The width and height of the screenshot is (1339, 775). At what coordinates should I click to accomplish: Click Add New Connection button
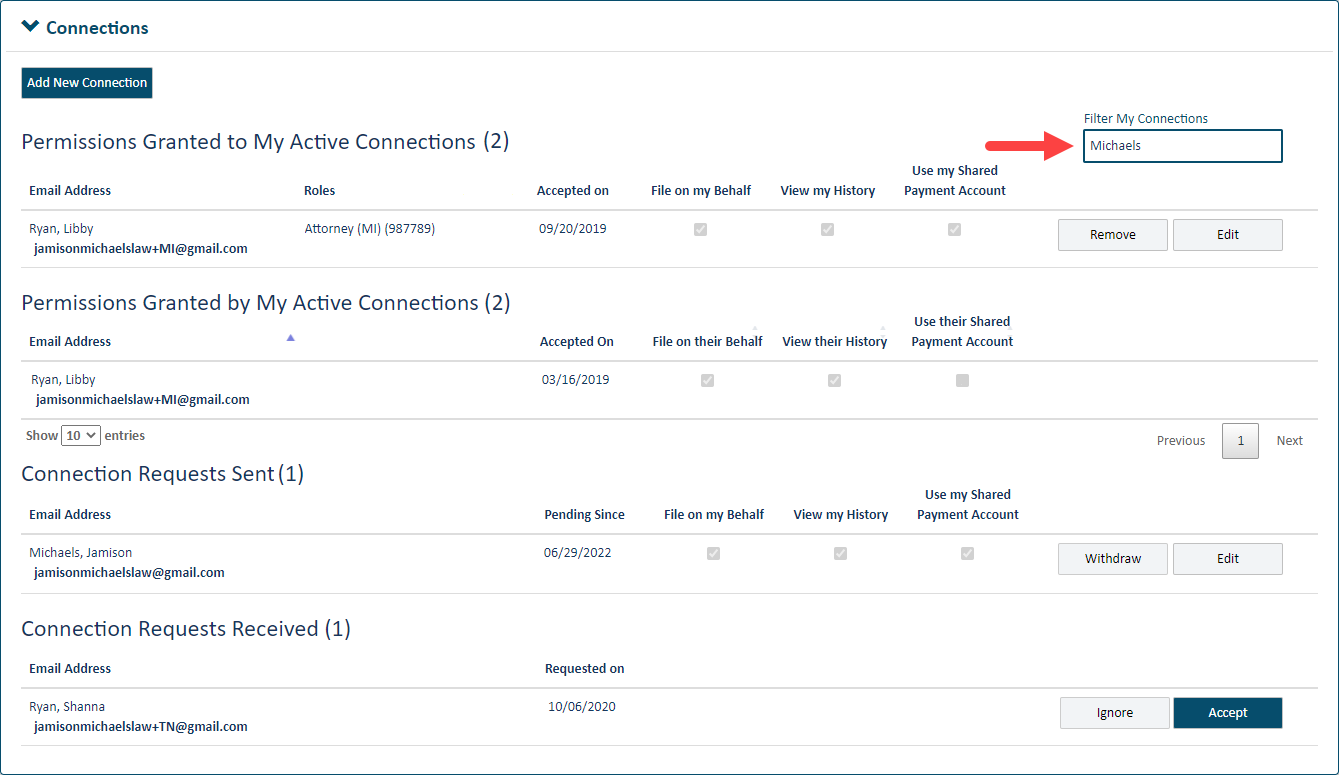coord(87,83)
